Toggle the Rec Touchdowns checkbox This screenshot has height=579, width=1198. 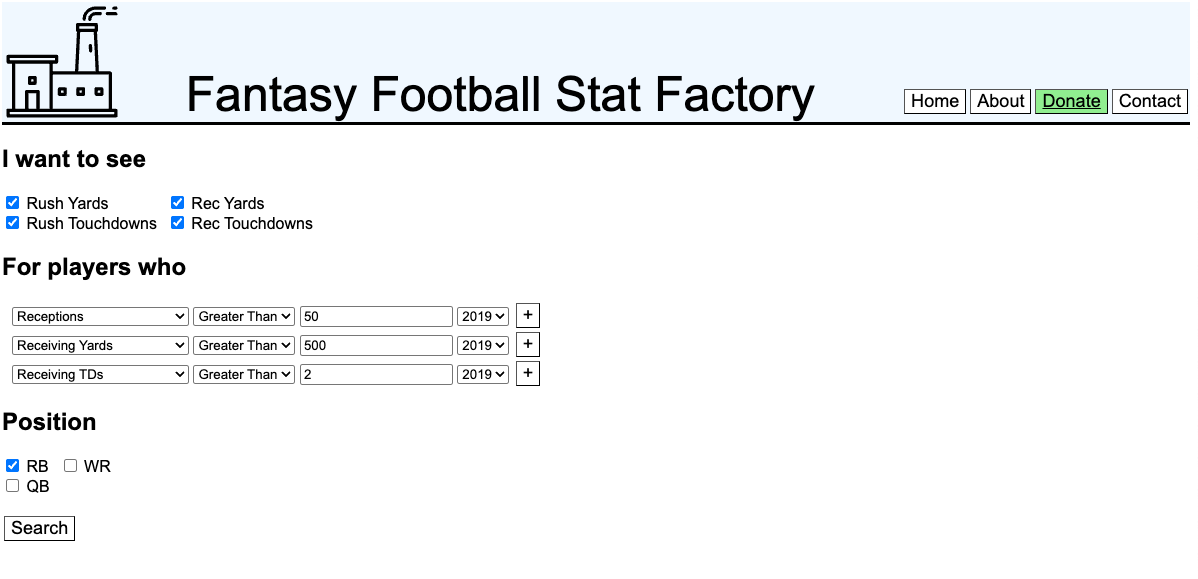(178, 223)
